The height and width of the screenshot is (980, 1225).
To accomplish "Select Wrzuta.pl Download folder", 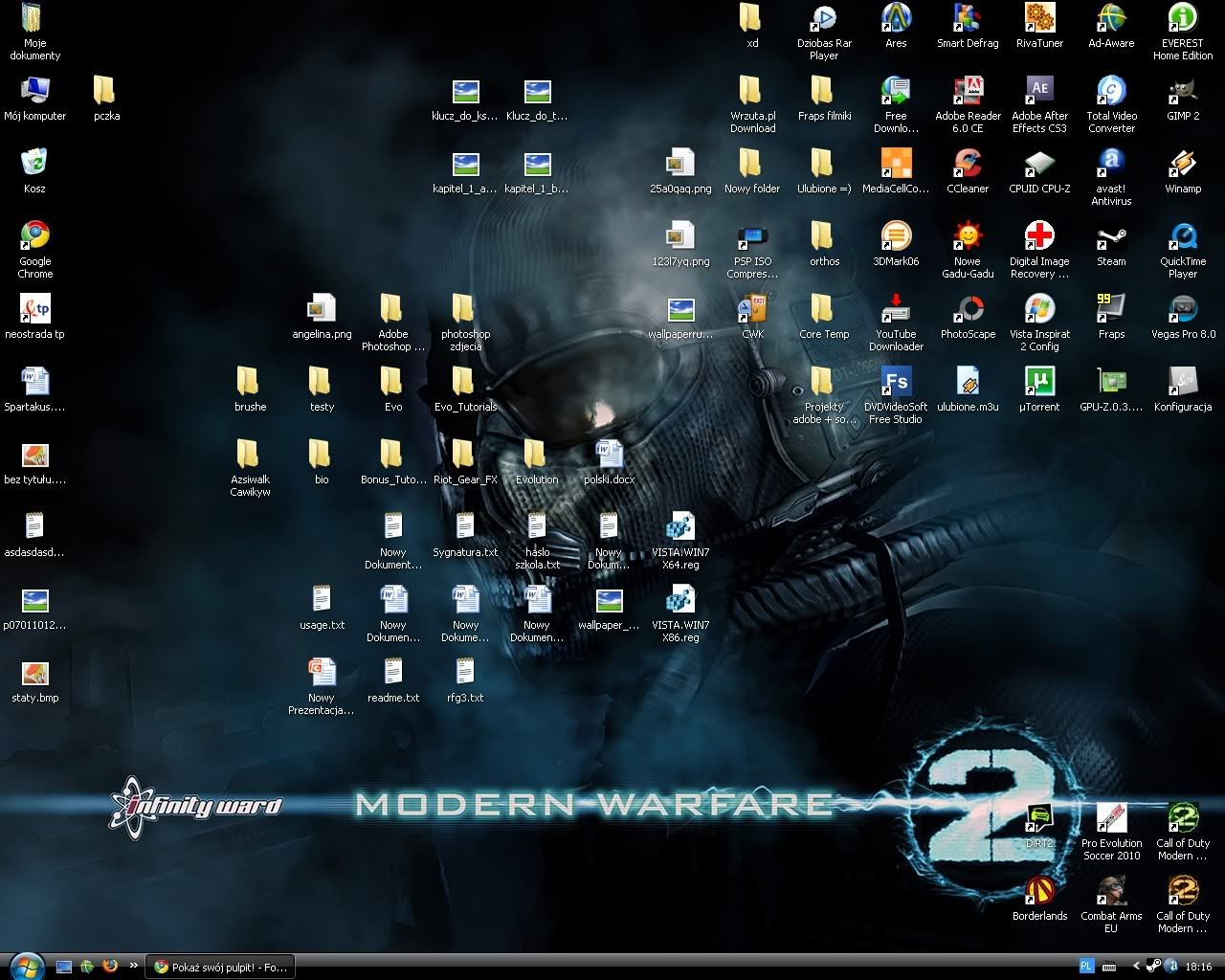I will click(x=752, y=103).
